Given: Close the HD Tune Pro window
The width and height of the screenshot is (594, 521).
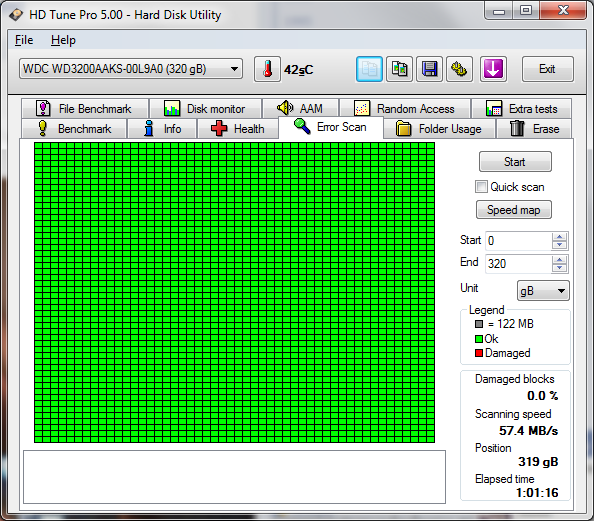Looking at the screenshot, I should [x=563, y=11].
